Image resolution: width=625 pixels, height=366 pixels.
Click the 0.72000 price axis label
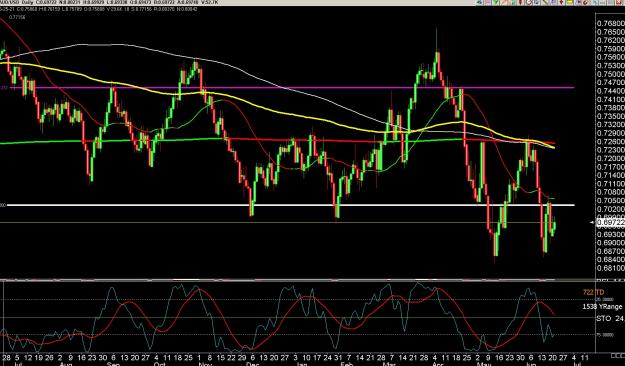click(x=610, y=158)
